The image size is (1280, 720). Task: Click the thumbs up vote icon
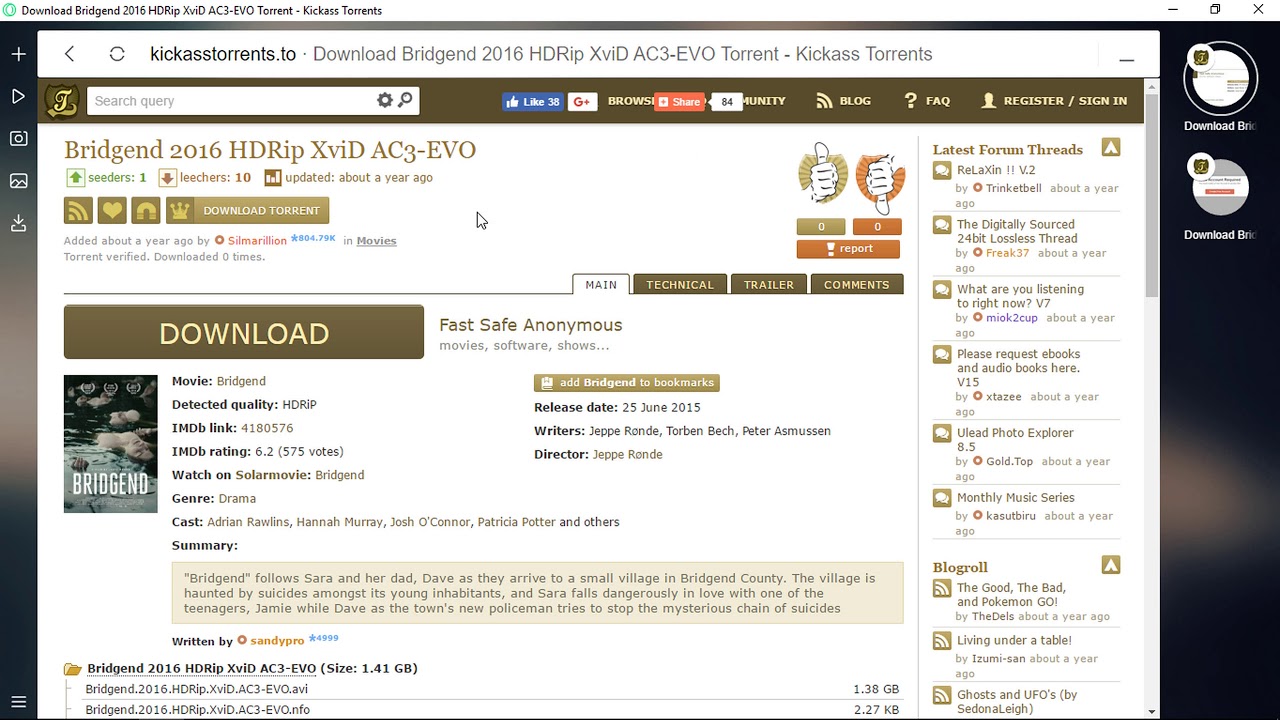click(822, 175)
